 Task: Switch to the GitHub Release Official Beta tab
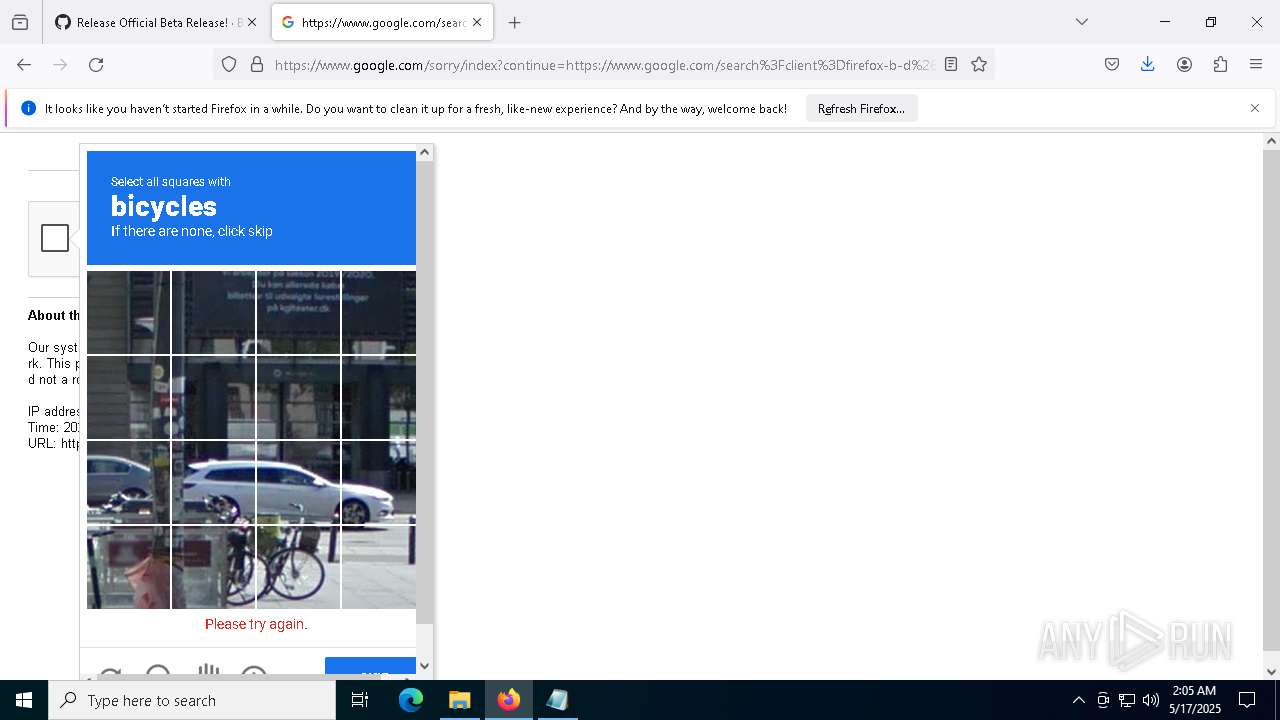point(153,22)
